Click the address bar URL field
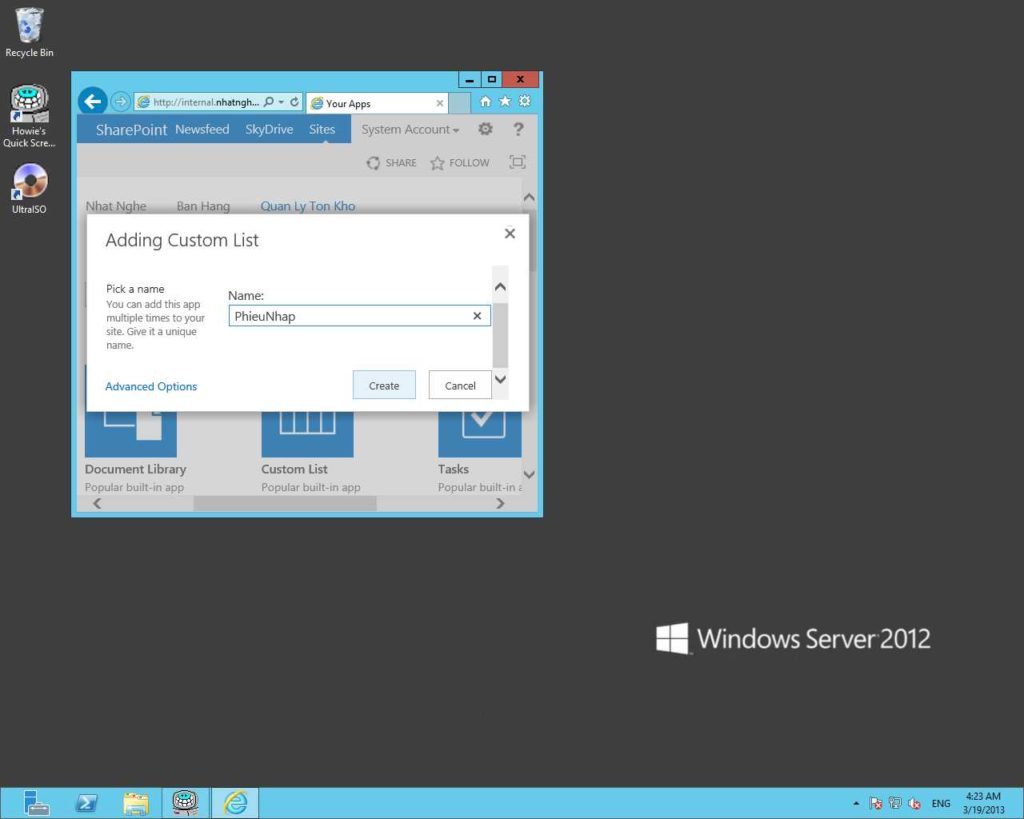The height and width of the screenshot is (819, 1024). coord(206,102)
